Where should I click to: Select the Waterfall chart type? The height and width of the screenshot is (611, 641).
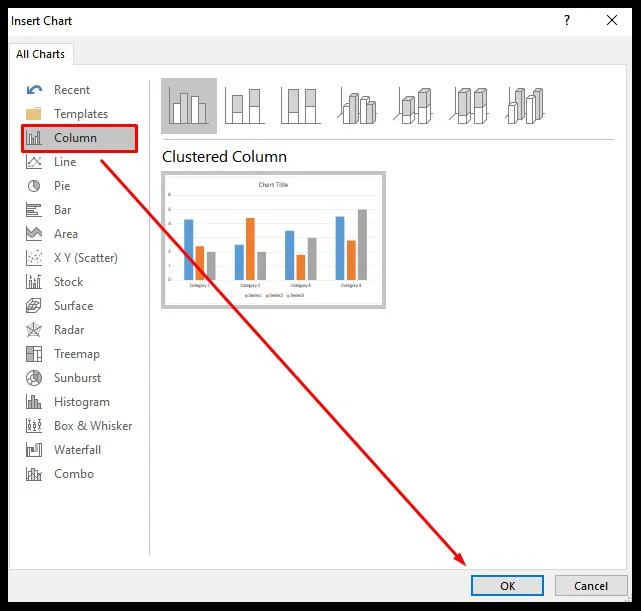coord(77,450)
